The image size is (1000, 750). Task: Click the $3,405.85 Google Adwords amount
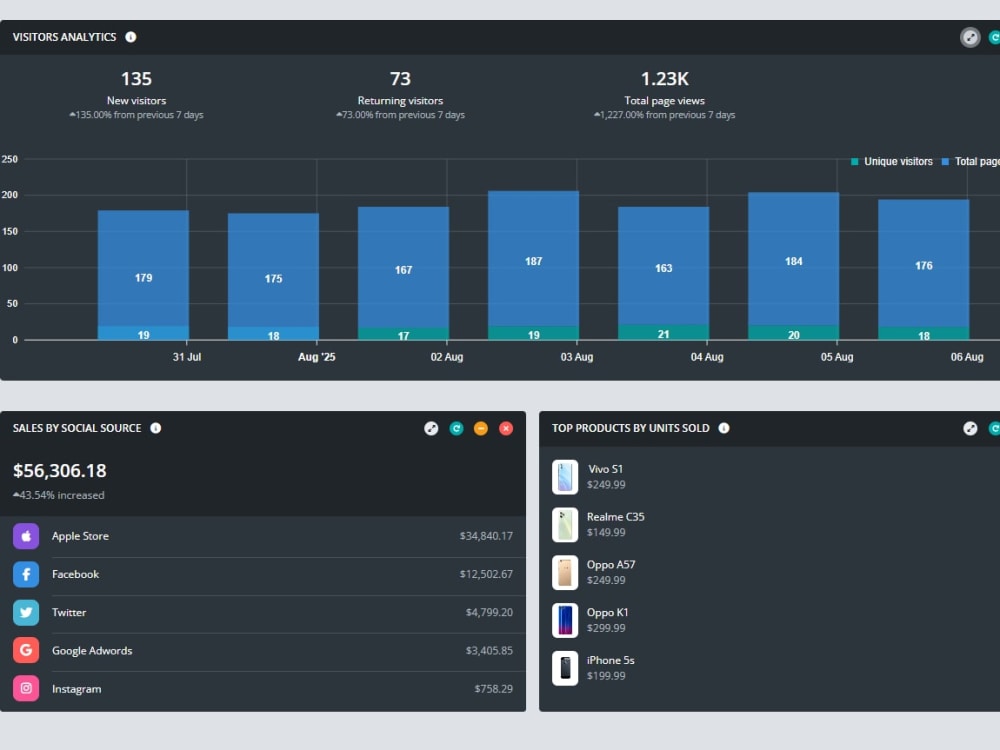tap(489, 651)
